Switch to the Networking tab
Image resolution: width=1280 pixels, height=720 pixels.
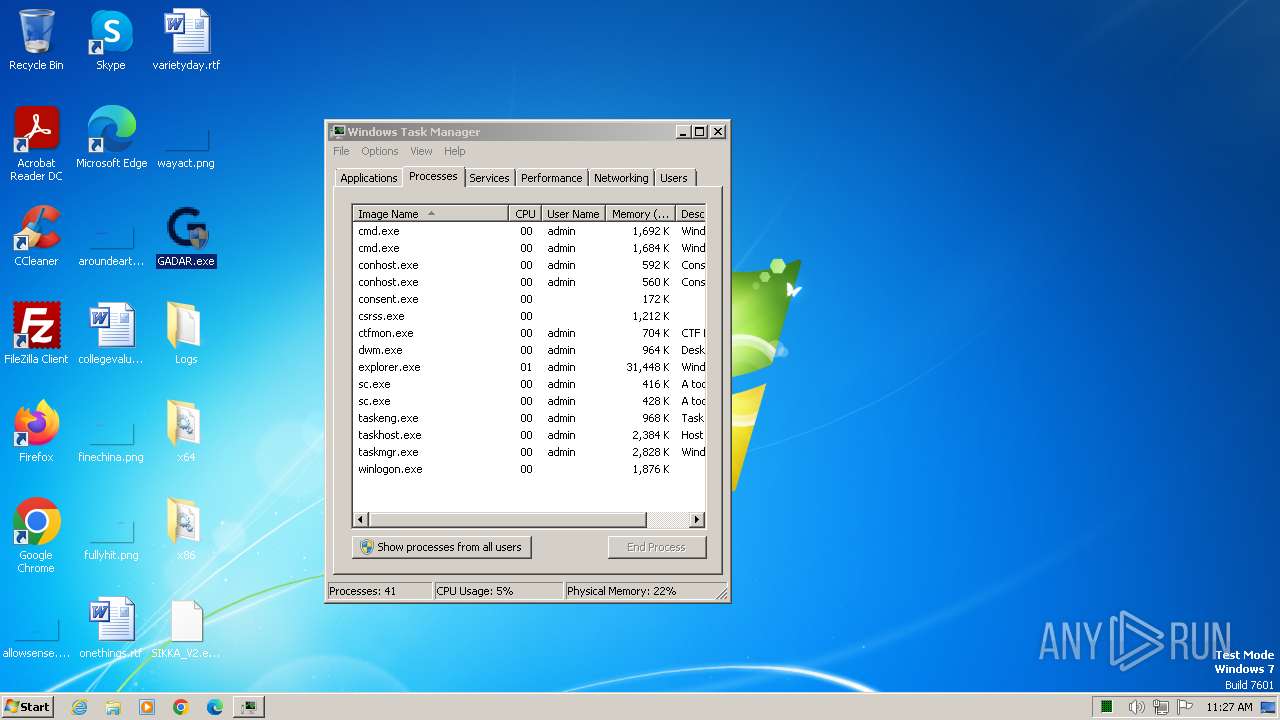coord(621,178)
